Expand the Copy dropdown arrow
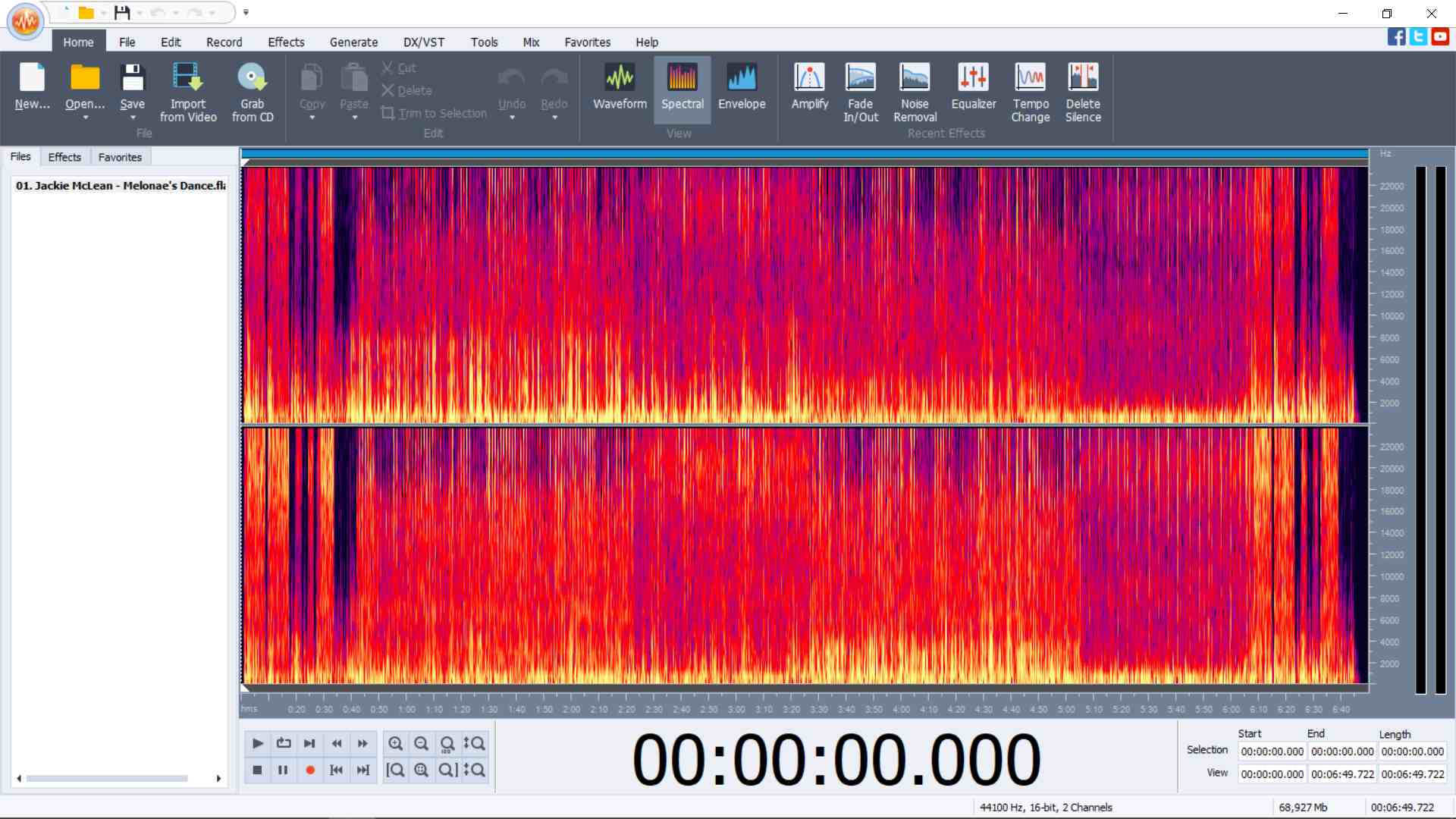This screenshot has height=819, width=1456. pos(312,118)
